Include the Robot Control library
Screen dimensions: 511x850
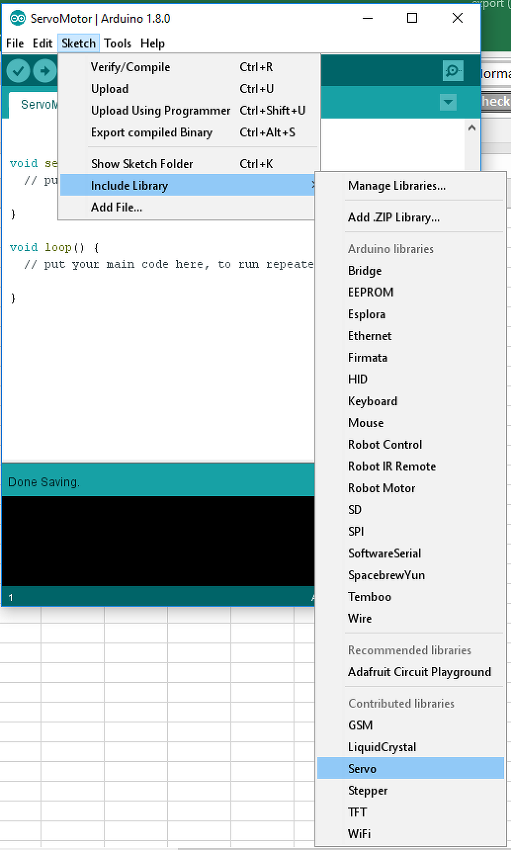coord(410,445)
